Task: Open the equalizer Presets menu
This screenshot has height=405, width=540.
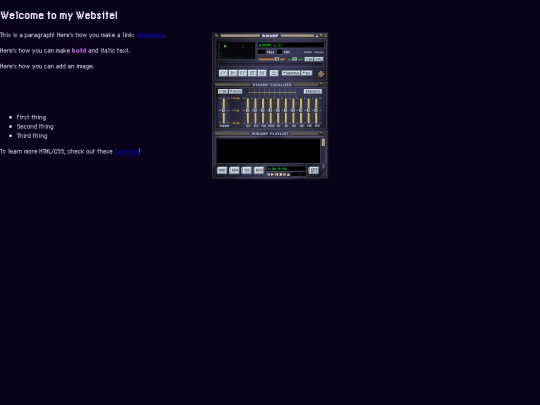Action: click(x=313, y=91)
